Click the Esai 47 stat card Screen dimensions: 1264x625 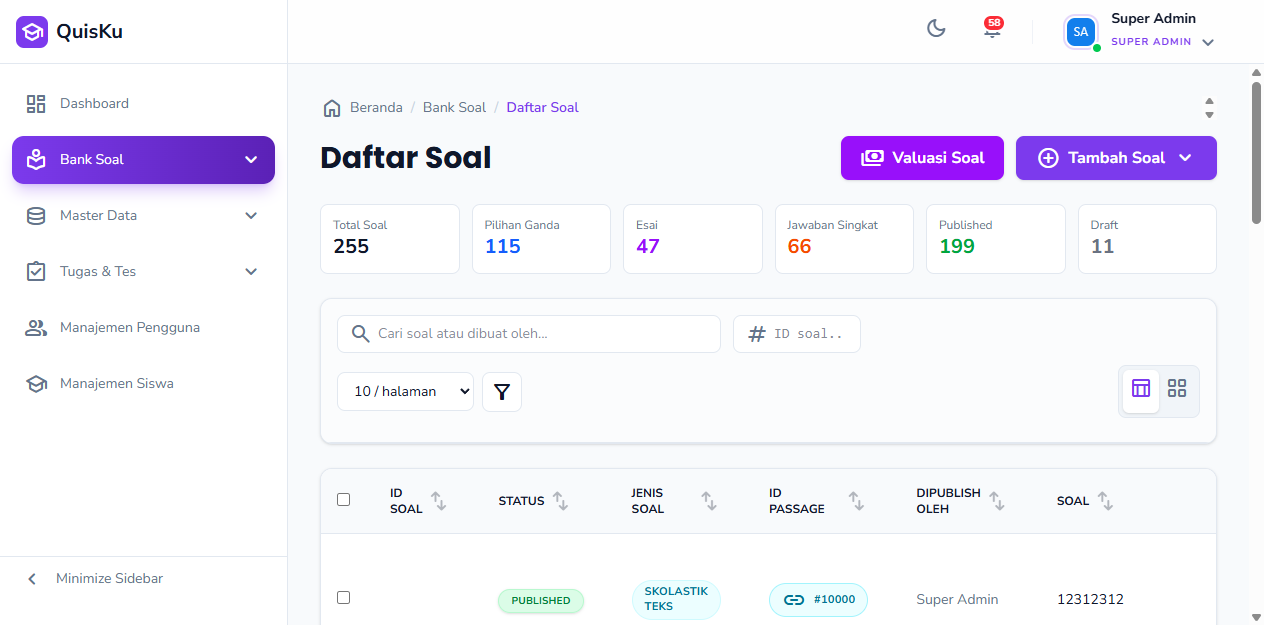(x=693, y=239)
